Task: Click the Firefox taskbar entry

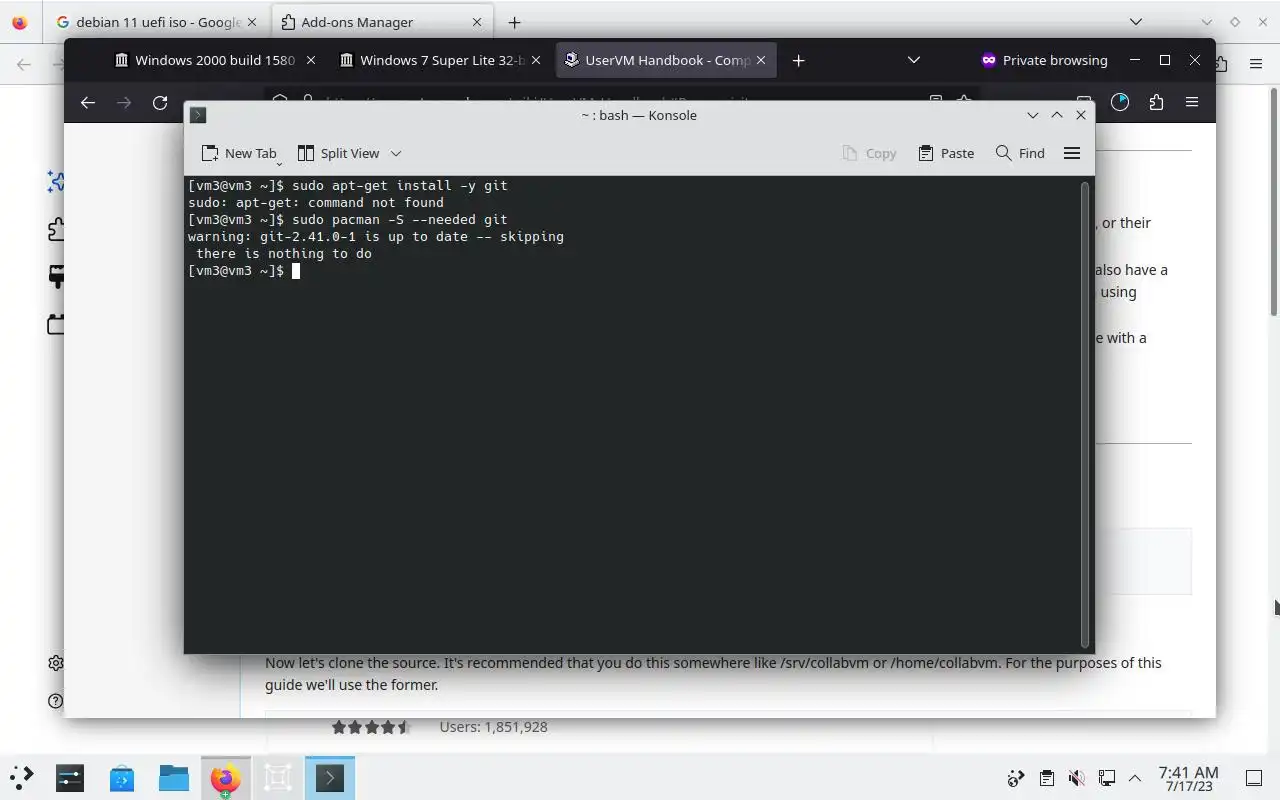Action: 226,777
